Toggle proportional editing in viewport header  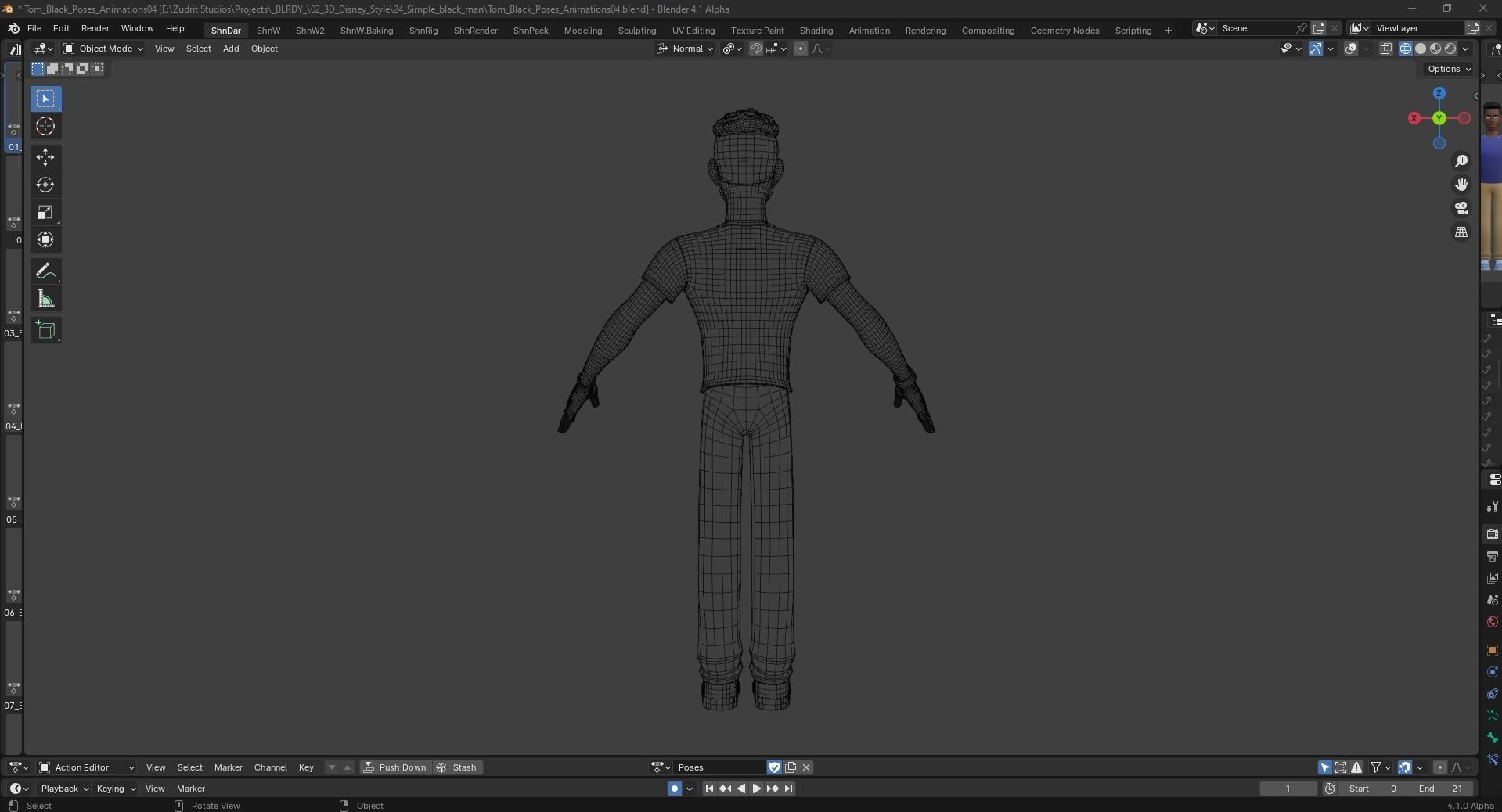800,49
